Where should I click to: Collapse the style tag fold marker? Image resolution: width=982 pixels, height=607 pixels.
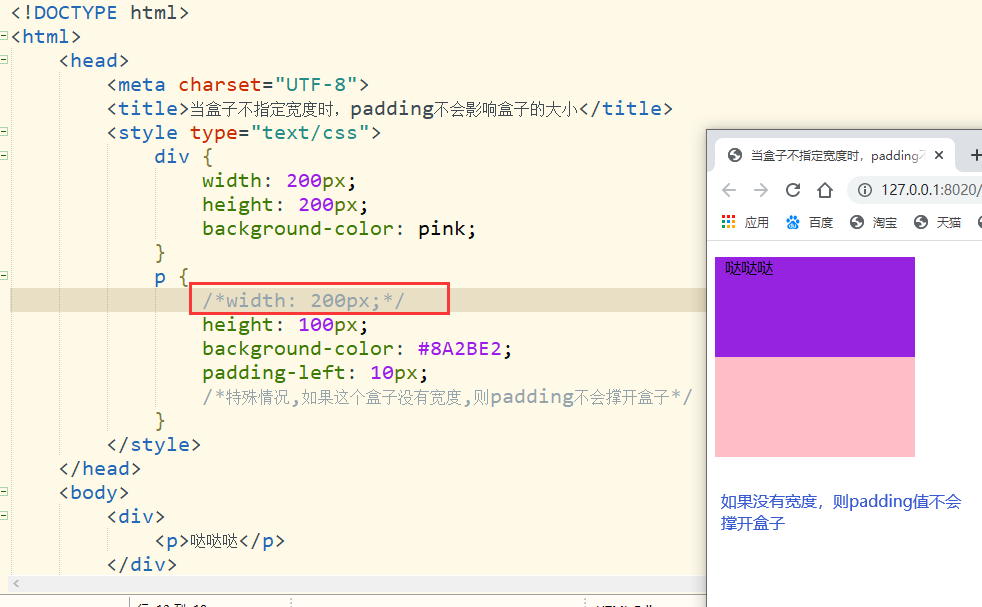coord(4,132)
